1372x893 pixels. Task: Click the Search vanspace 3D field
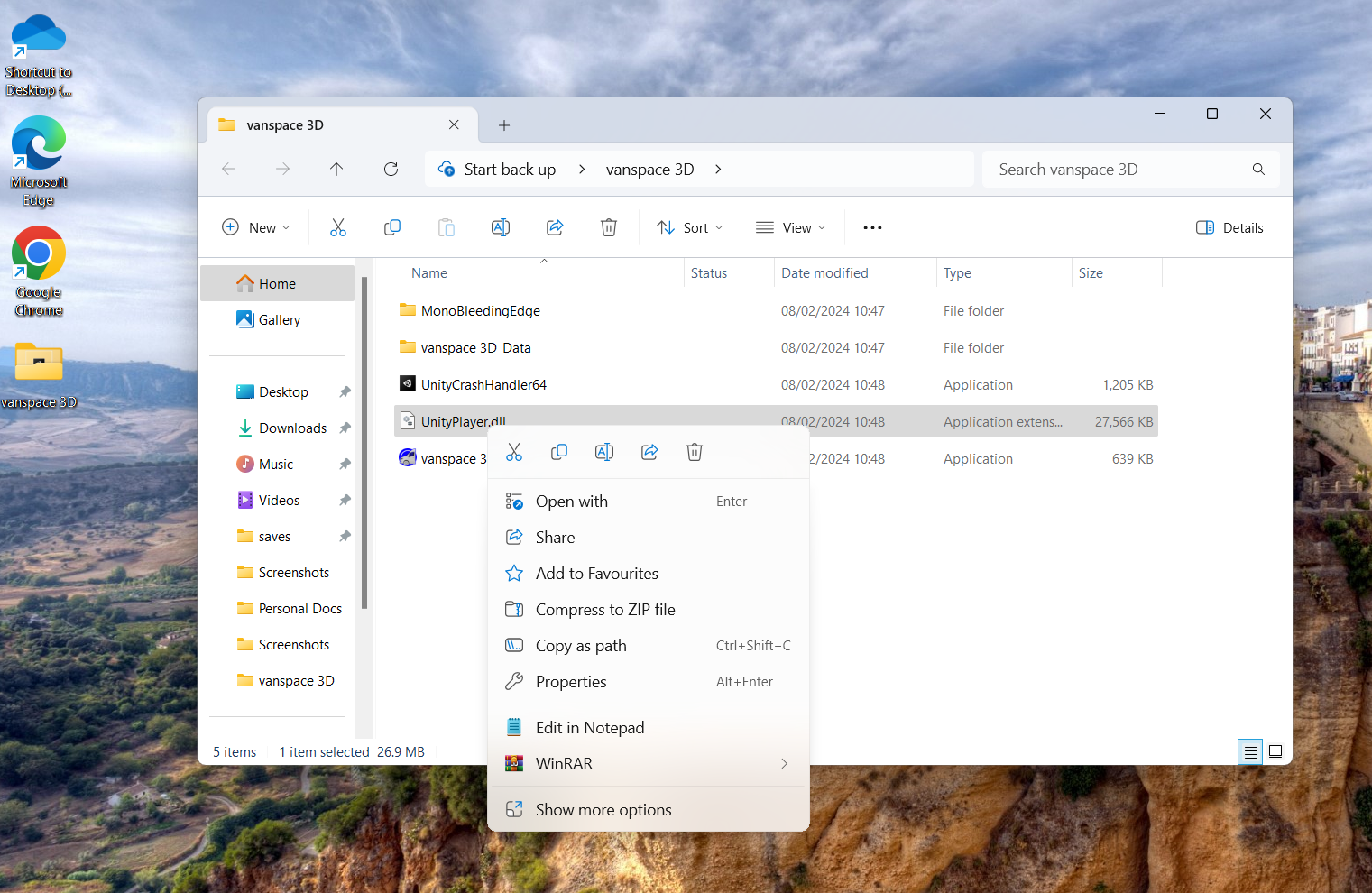(x=1131, y=169)
